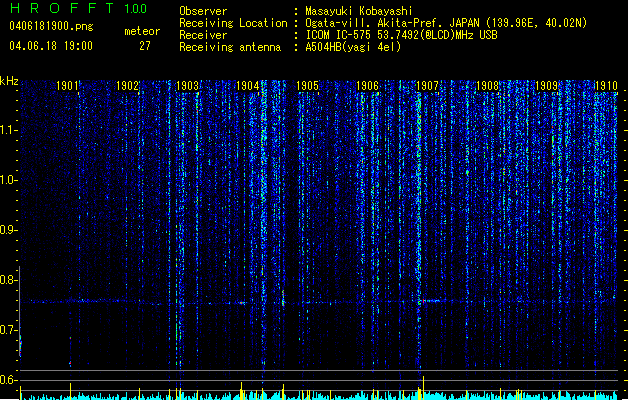Click receiver text ICOM IC-575 53.7492 MHz USB

(x=402, y=35)
